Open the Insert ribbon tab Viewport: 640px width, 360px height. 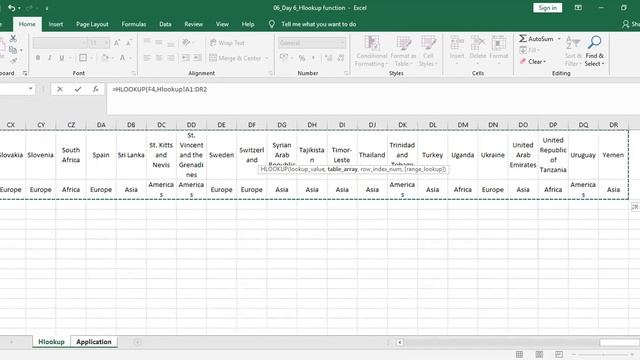point(56,24)
